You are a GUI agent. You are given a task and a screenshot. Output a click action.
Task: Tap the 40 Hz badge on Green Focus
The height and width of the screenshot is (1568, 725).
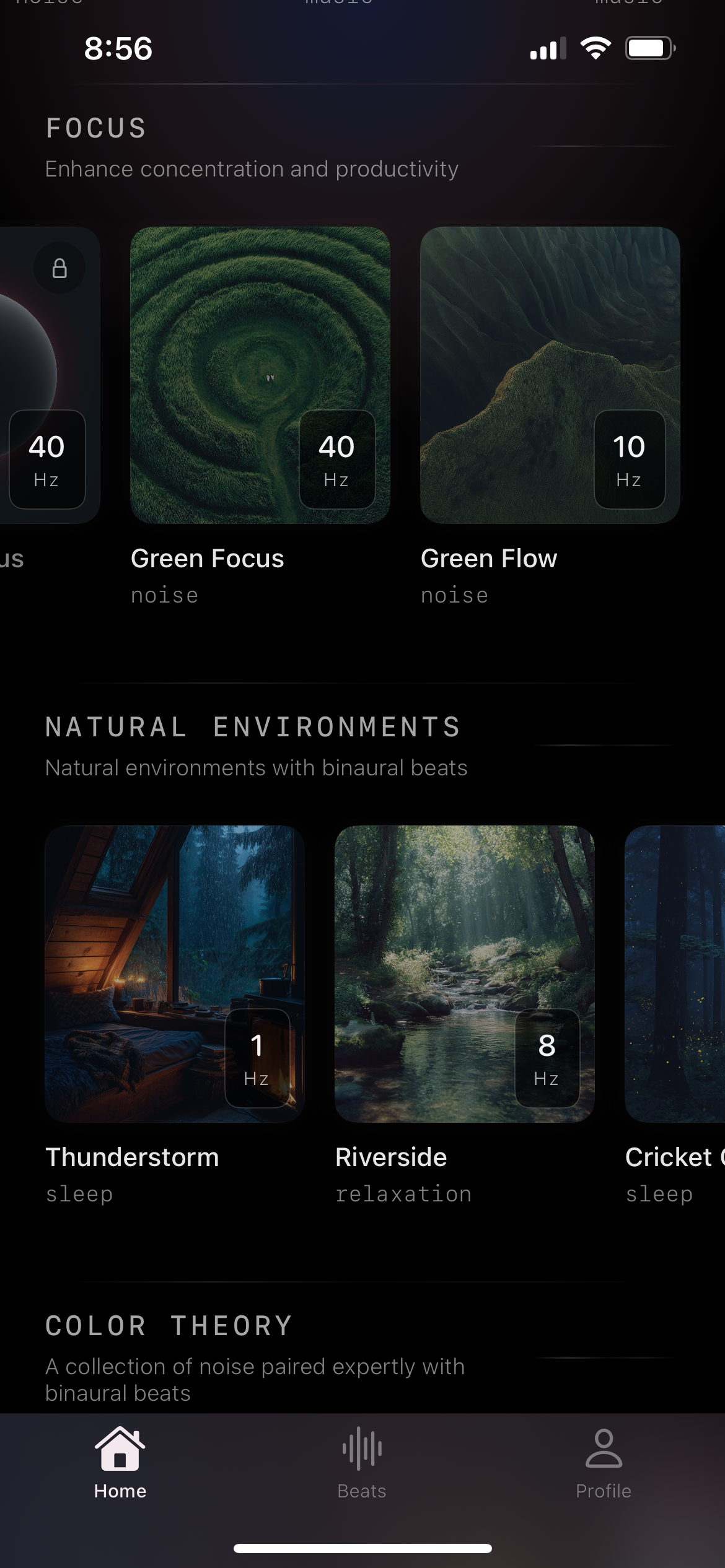337,460
